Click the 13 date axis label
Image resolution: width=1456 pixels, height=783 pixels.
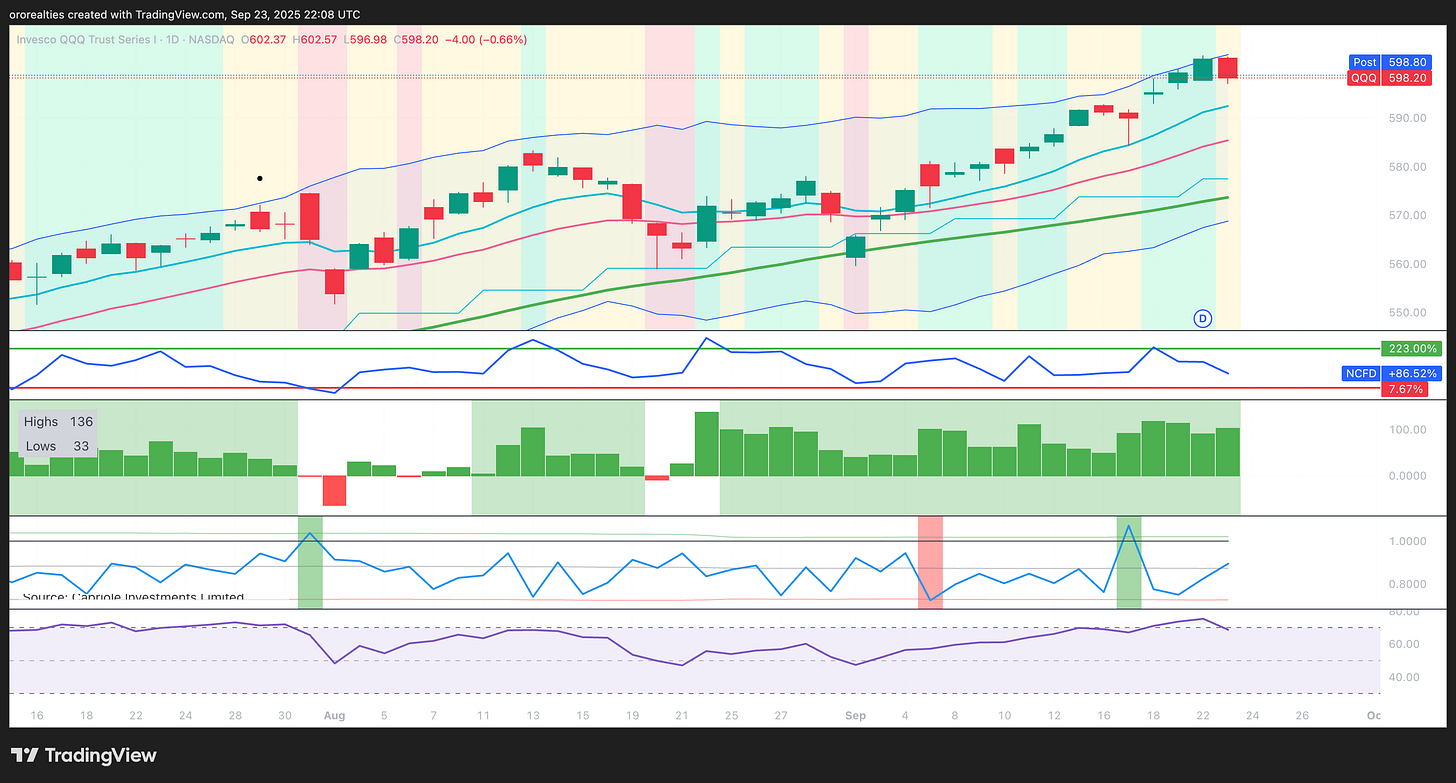point(532,716)
